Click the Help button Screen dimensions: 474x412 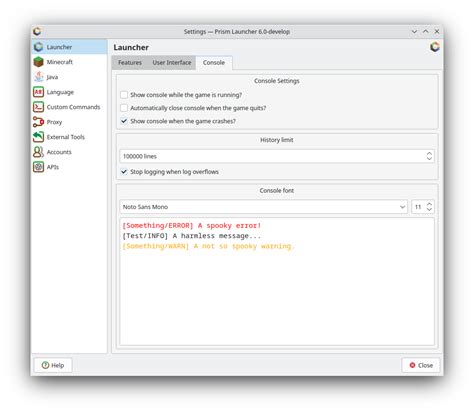point(53,365)
